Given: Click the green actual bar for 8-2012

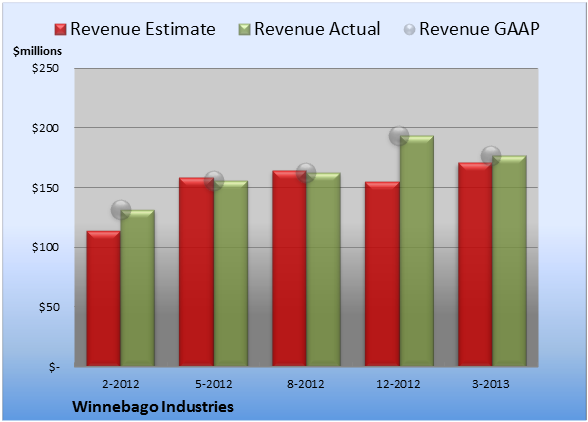Looking at the screenshot, I should (323, 269).
